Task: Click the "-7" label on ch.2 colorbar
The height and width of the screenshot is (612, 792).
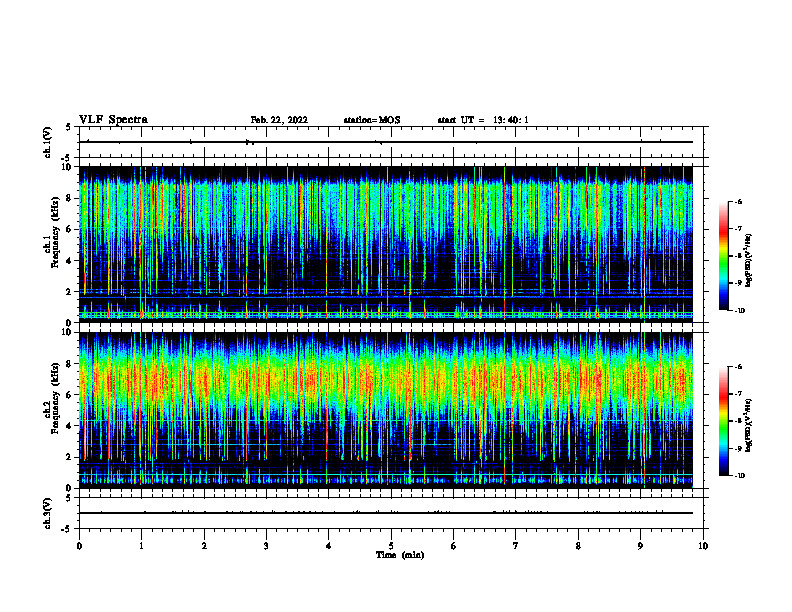Action: coord(738,394)
